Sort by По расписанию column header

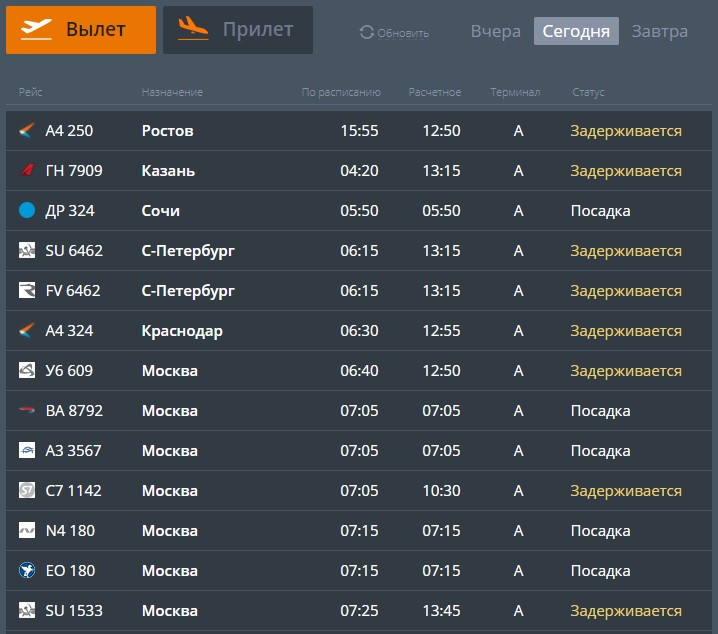click(341, 92)
